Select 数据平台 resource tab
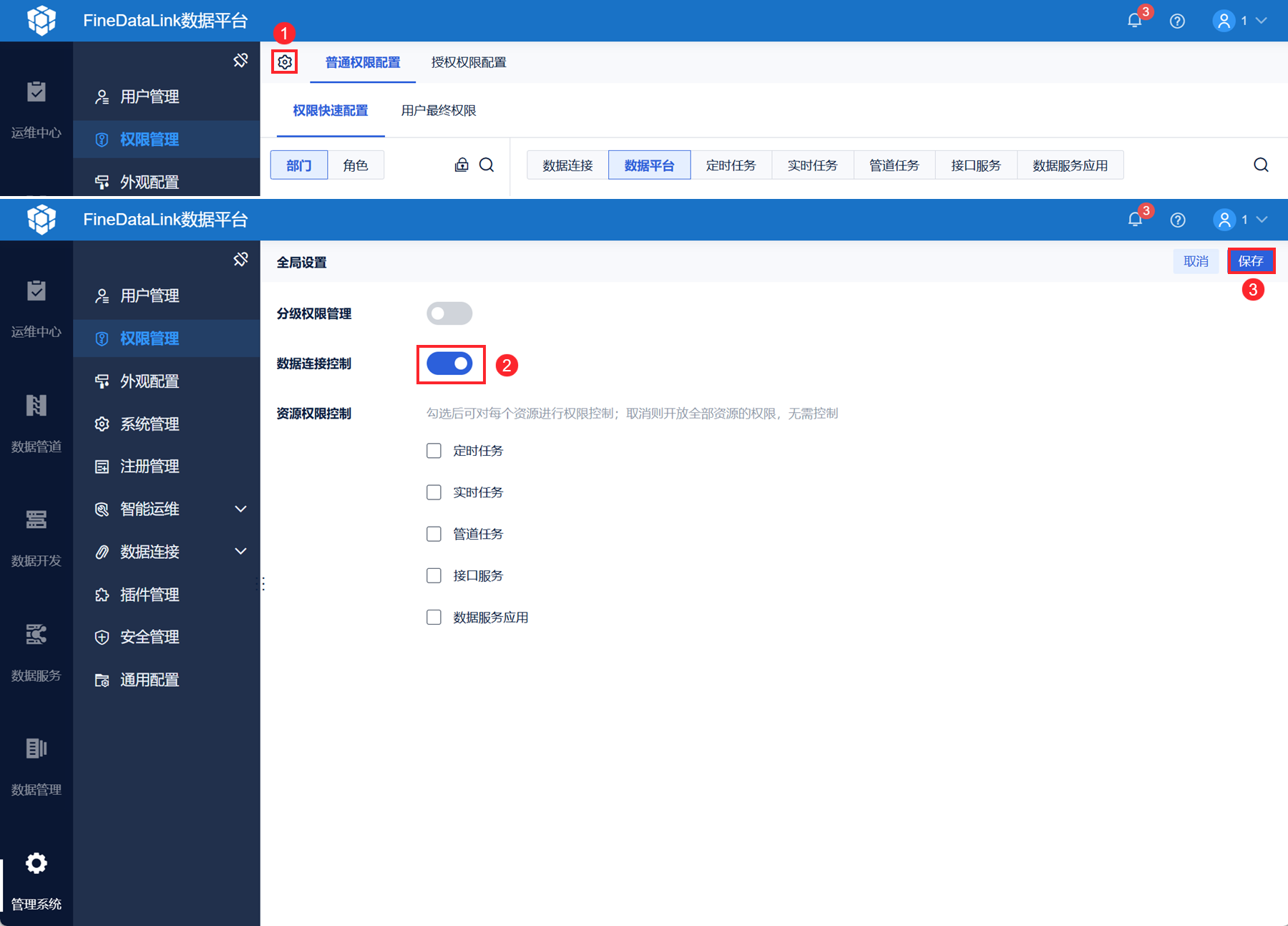 coord(649,165)
